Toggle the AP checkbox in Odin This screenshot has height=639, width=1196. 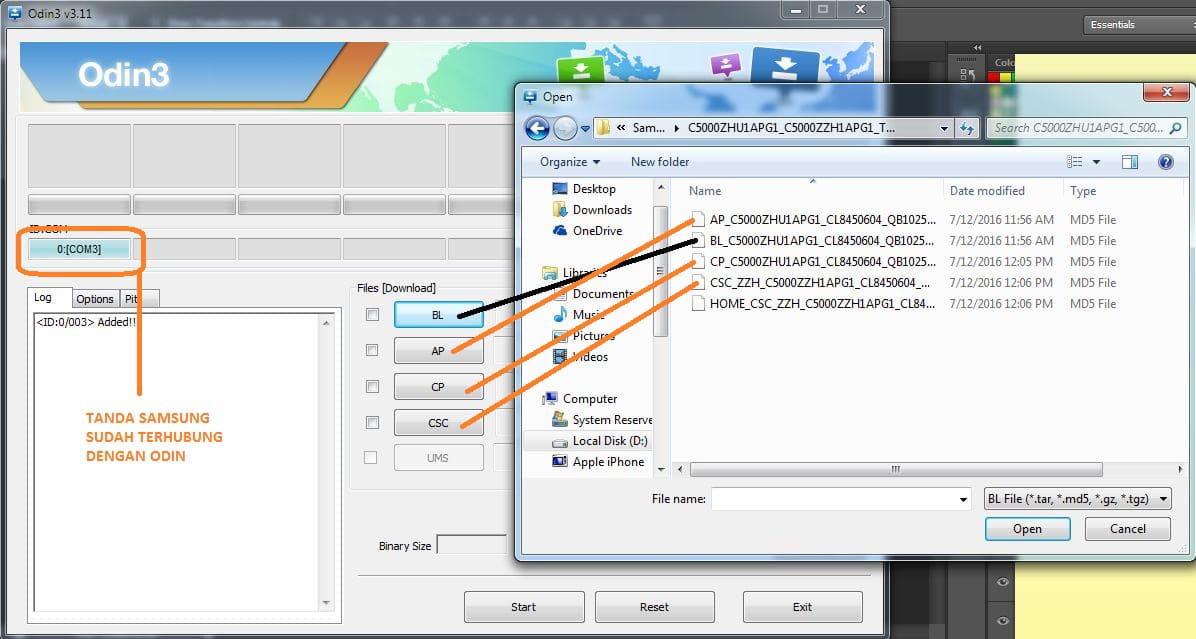[372, 350]
